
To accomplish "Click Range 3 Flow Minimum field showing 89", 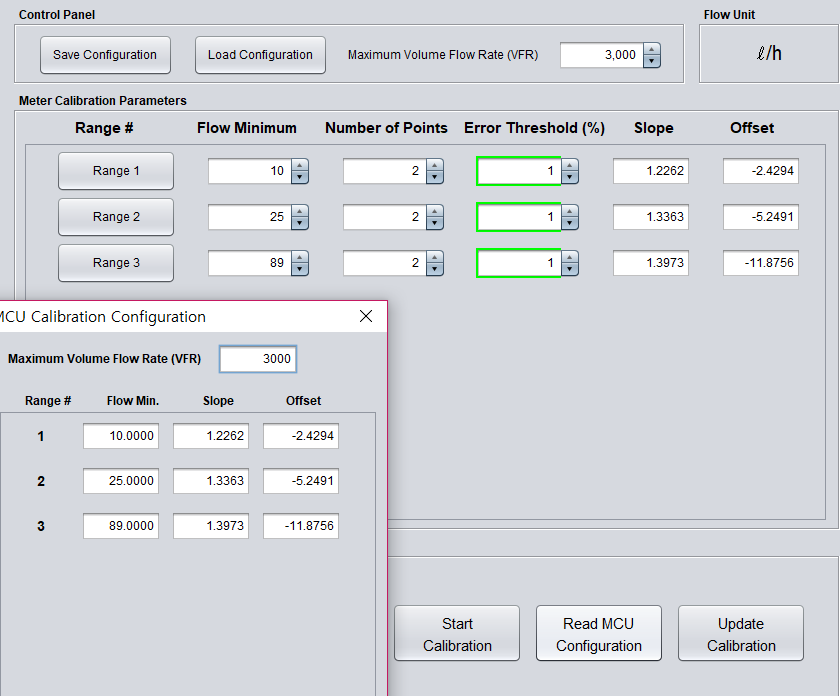I will tap(250, 263).
